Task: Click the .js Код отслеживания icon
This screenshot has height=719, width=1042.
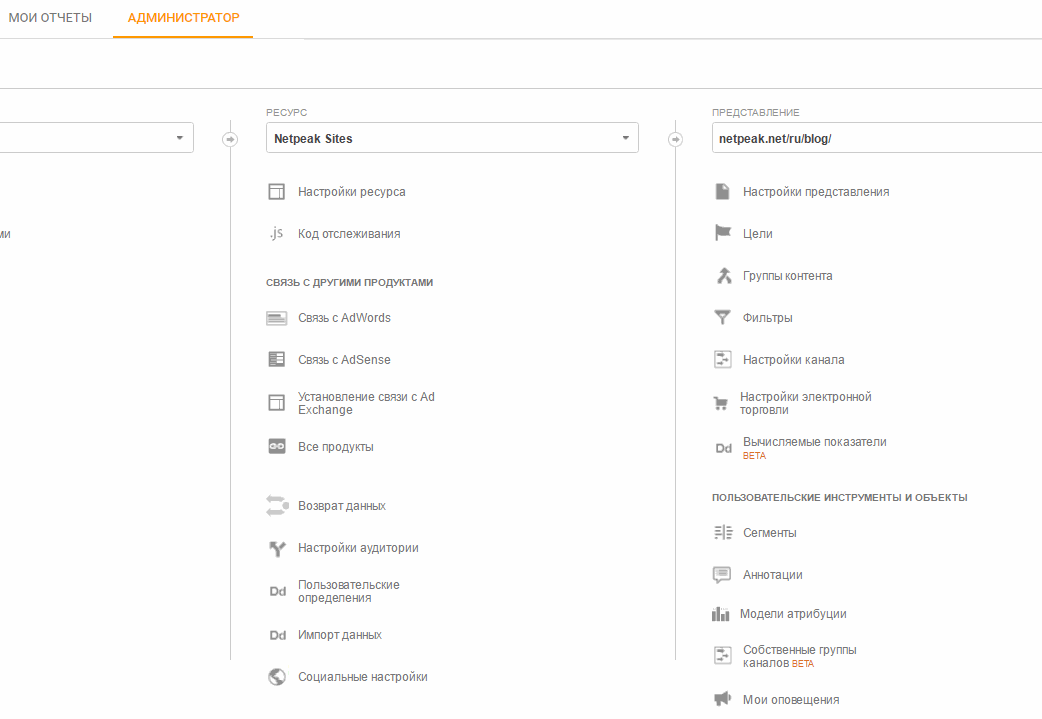Action: click(276, 233)
